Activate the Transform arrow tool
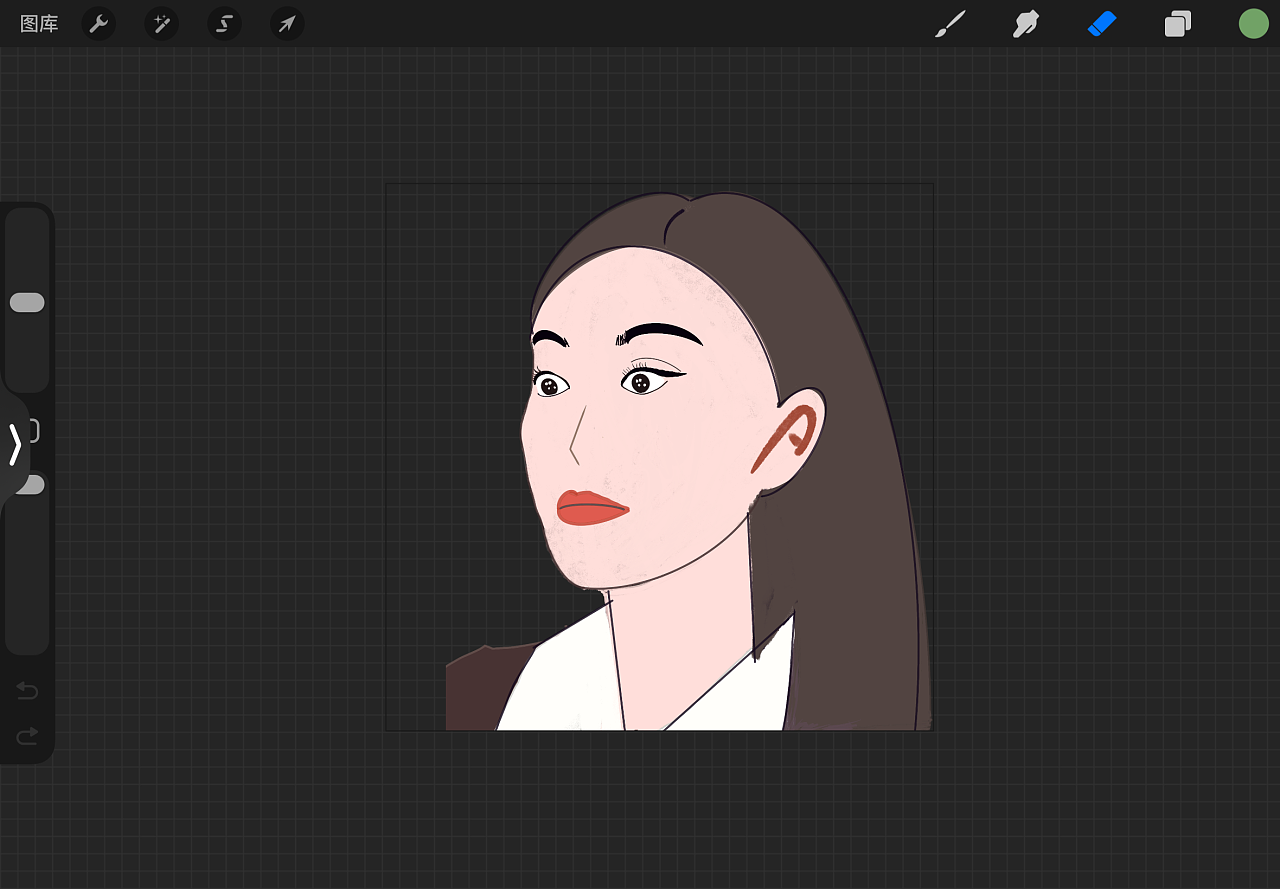 tap(287, 24)
